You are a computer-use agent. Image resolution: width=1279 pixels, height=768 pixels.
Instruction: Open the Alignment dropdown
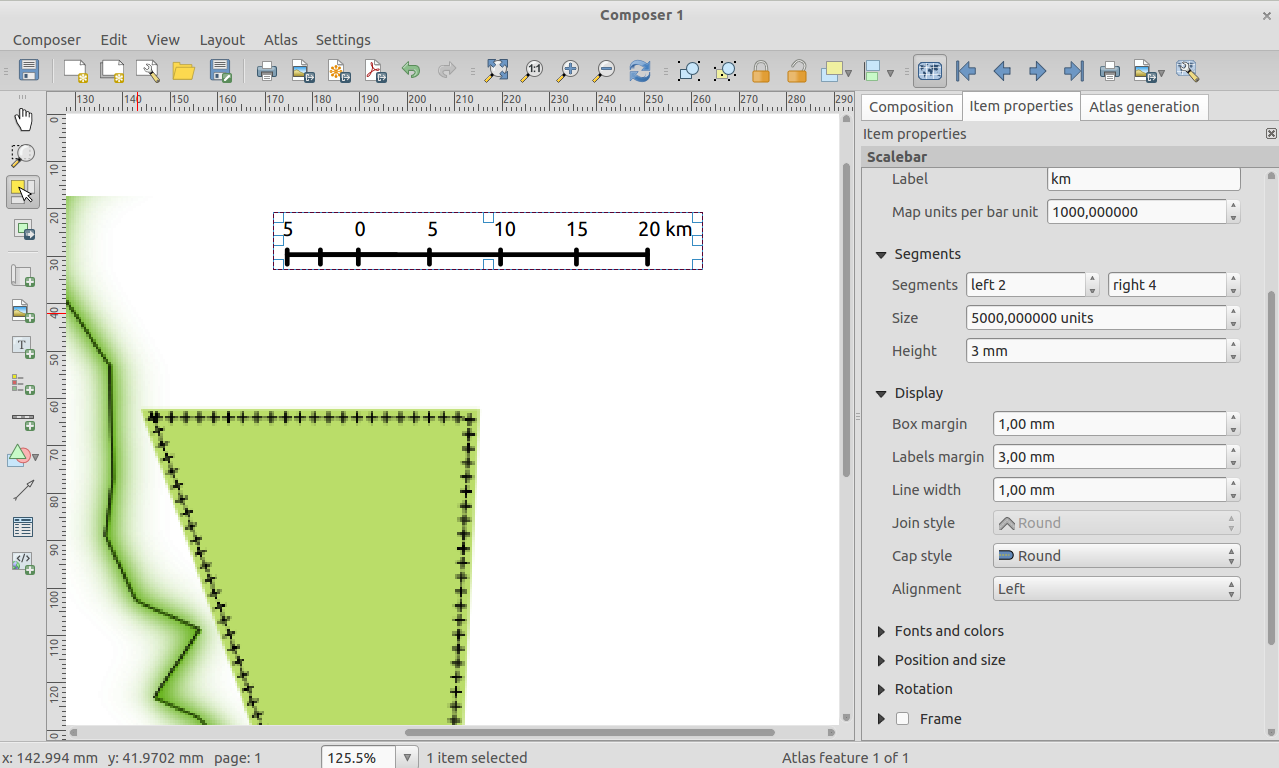point(1116,589)
